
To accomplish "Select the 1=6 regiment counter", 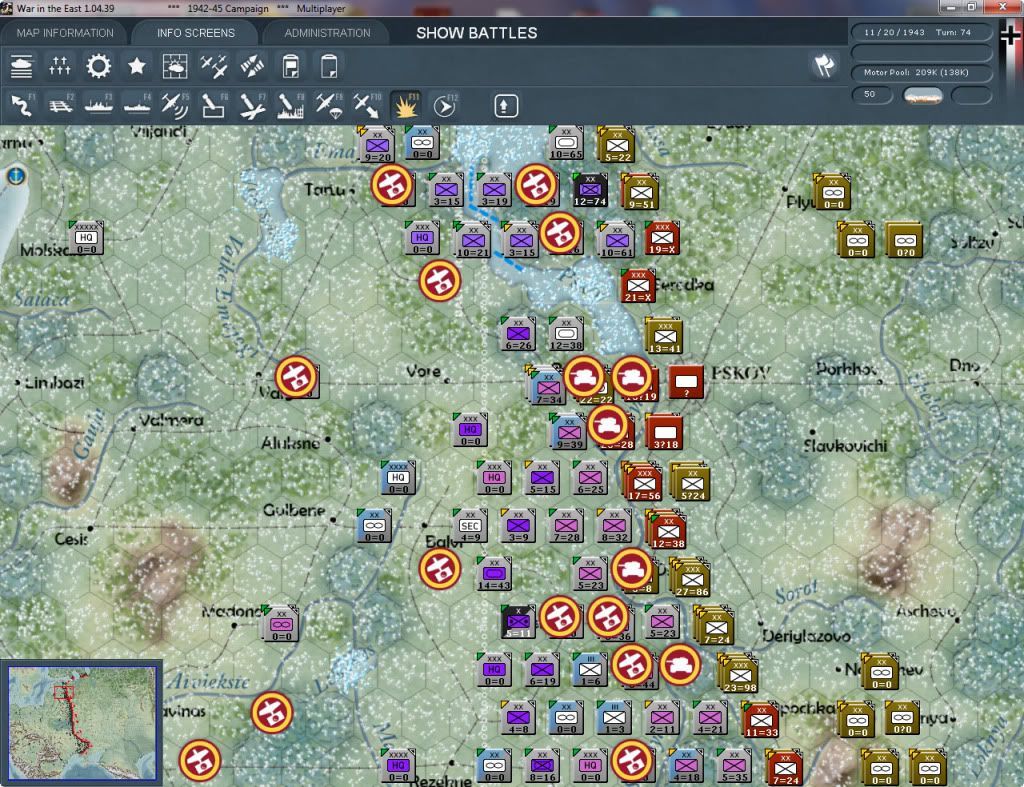I will 590,669.
